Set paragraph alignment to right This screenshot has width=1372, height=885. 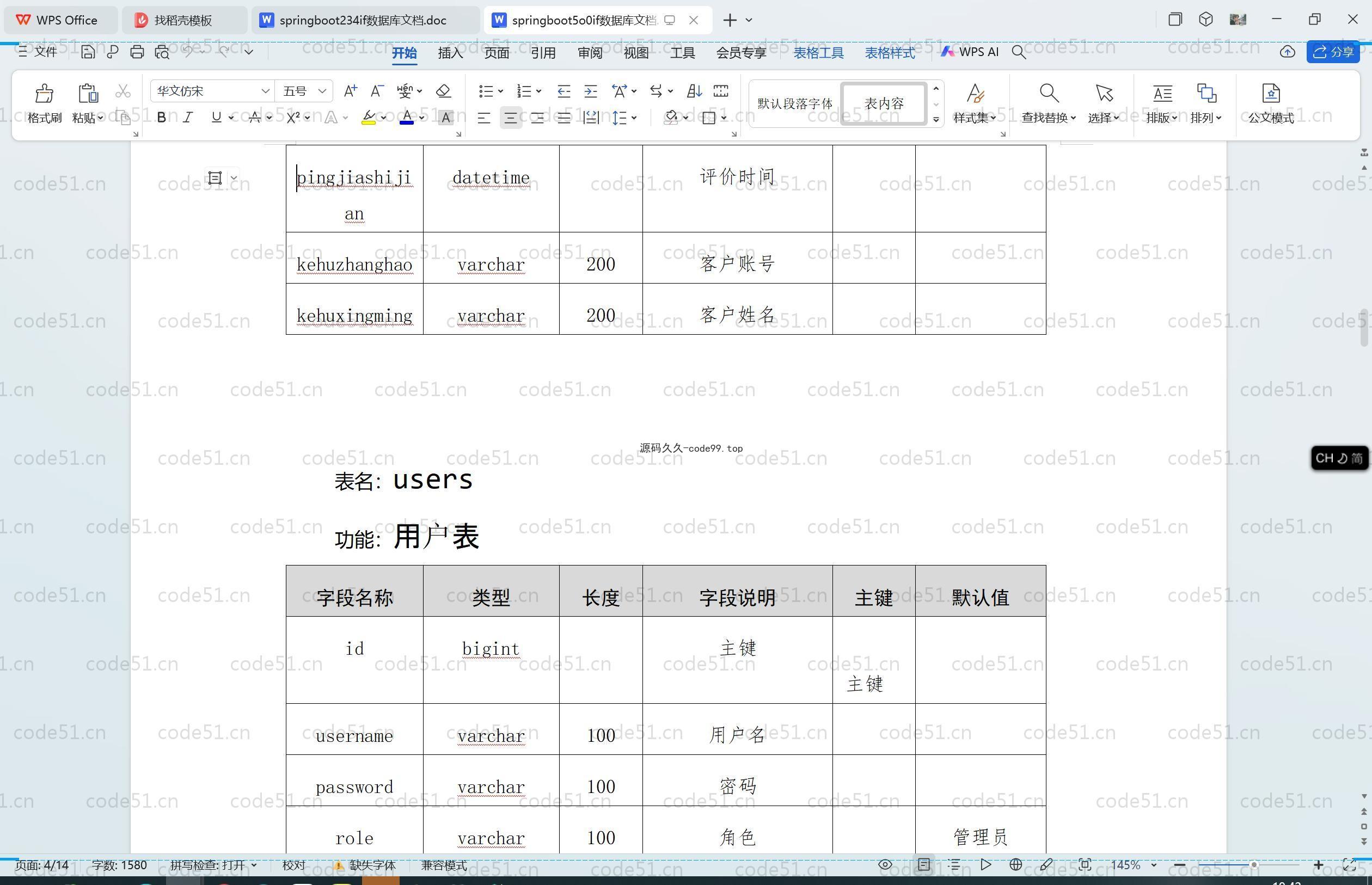(x=537, y=118)
